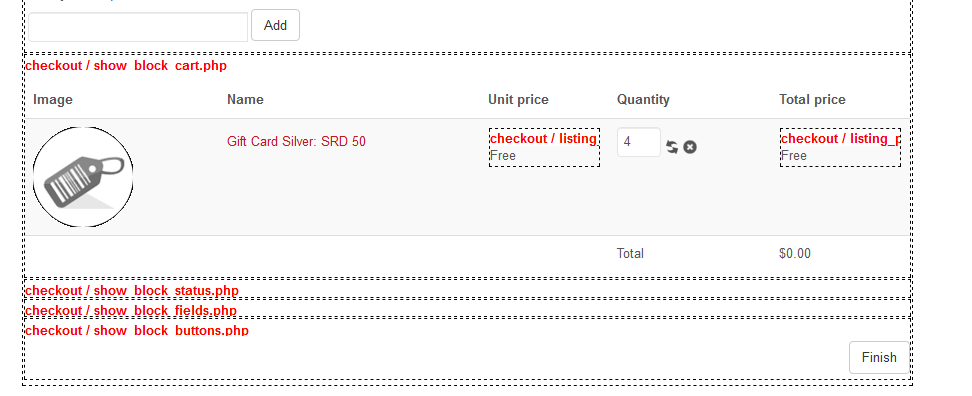This screenshot has height=396, width=972.
Task: Select the show_block_status.php template label
Action: pyautogui.click(x=131, y=291)
